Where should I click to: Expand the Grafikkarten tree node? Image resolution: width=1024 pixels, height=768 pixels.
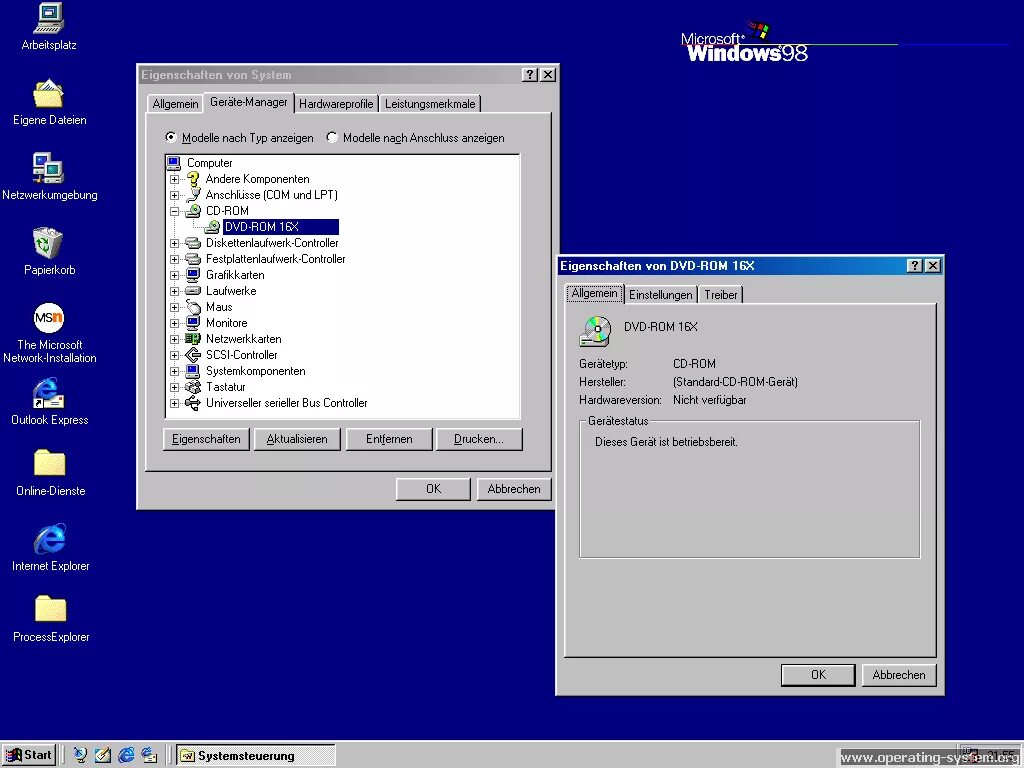pos(174,275)
